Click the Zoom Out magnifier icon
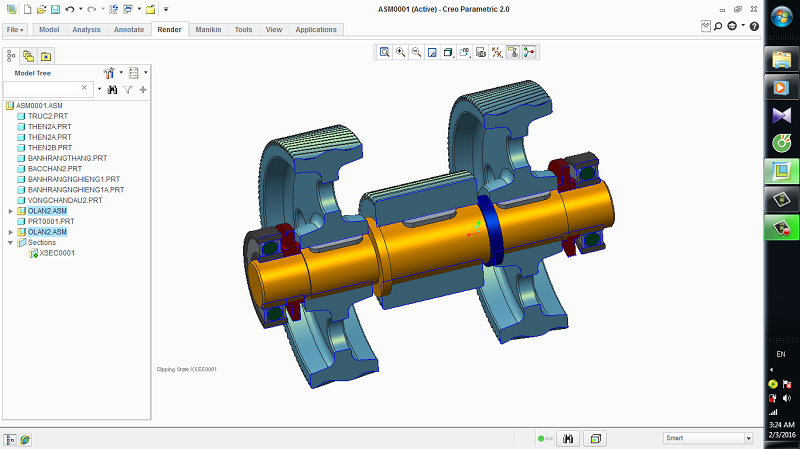800x449 pixels. click(x=416, y=52)
